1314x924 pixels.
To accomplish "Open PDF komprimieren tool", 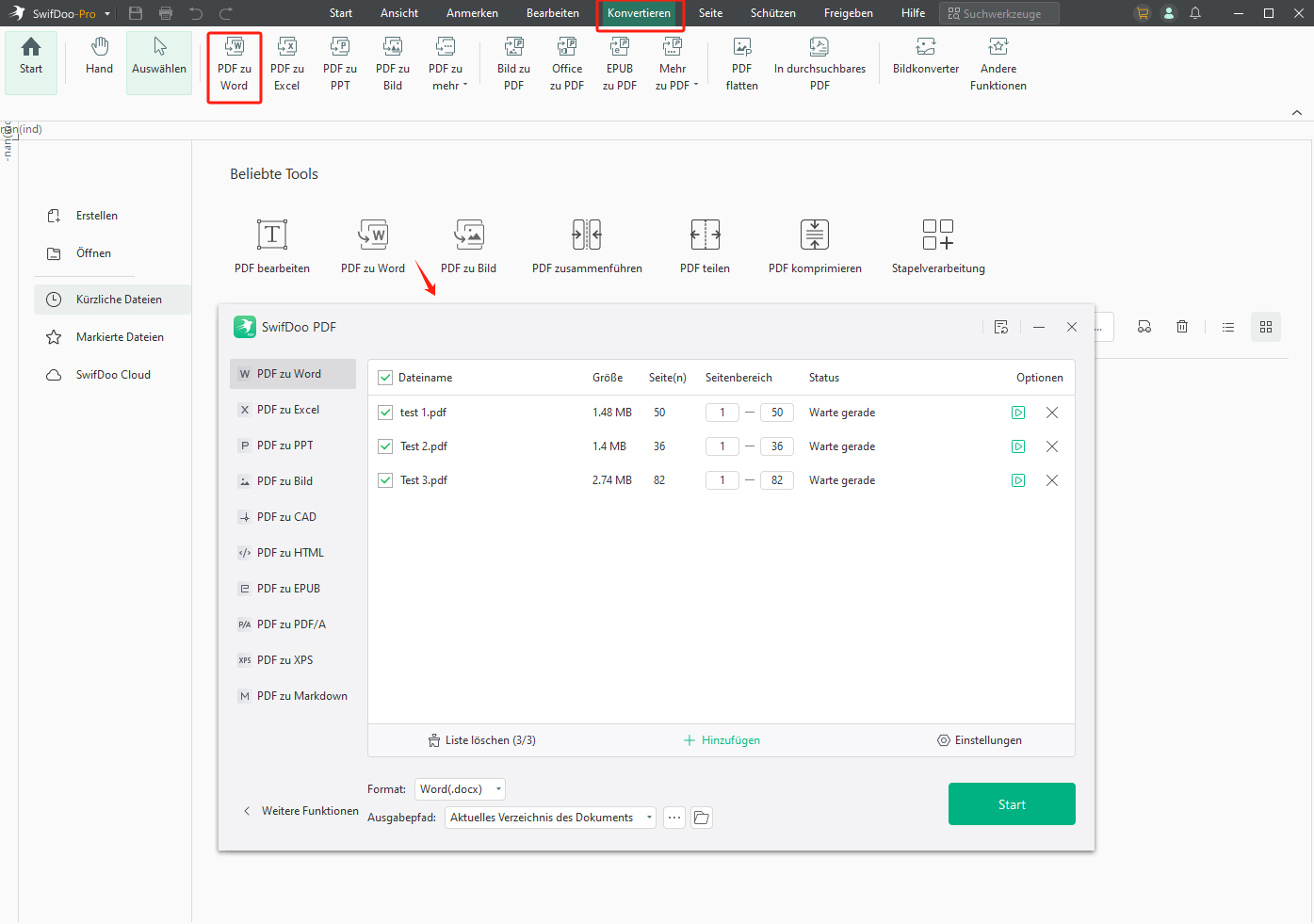I will (x=815, y=246).
